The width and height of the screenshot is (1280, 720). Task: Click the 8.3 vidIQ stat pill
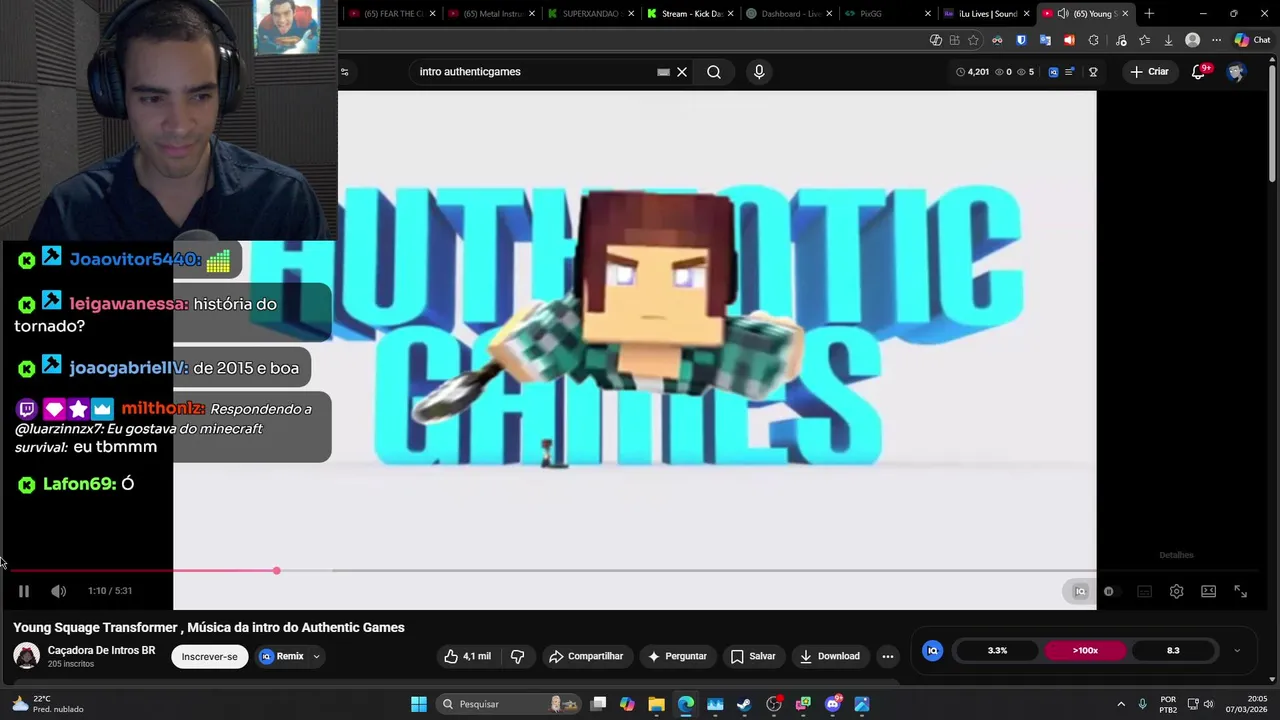coord(1173,650)
